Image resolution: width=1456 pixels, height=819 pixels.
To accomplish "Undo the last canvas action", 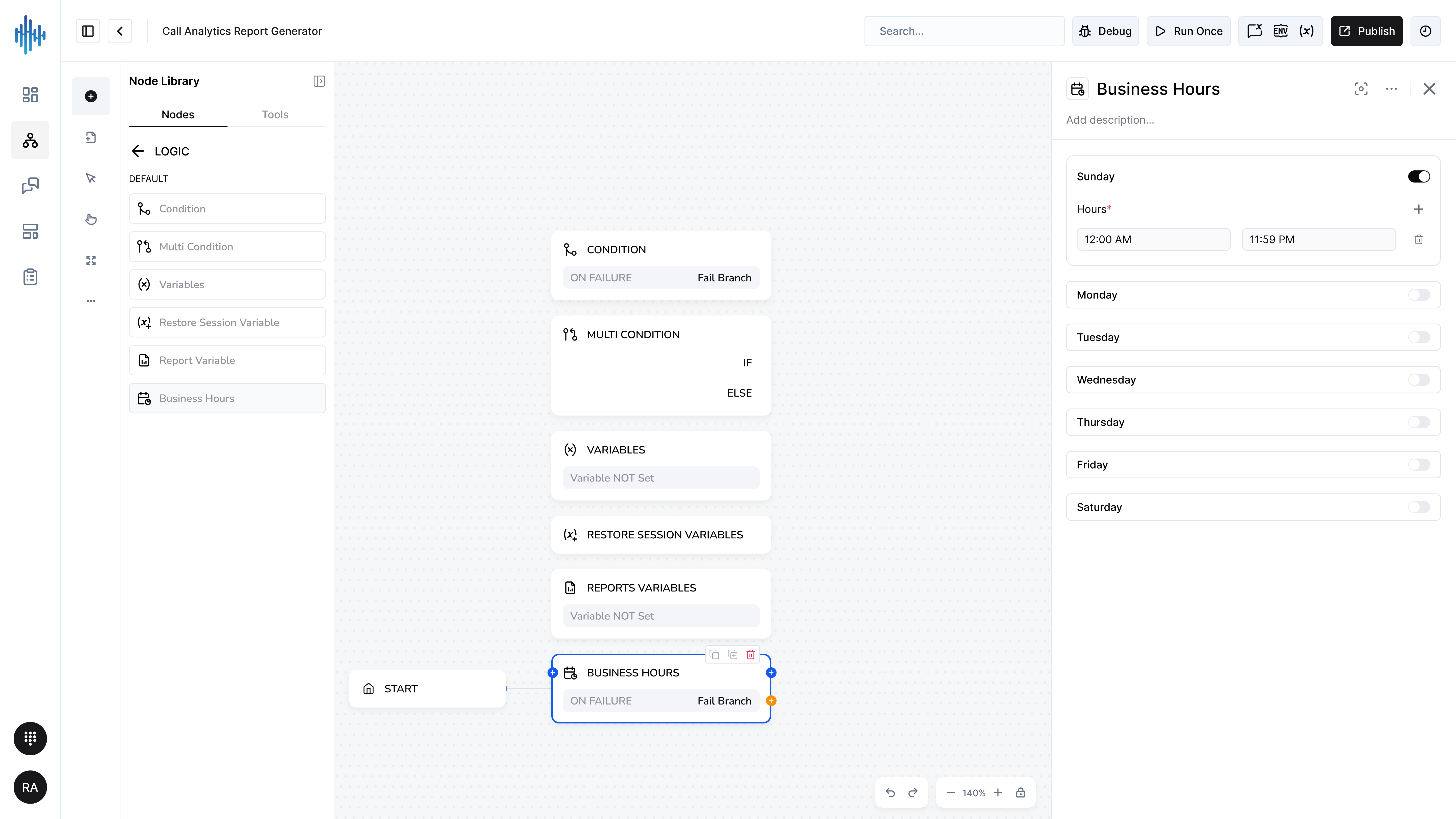I will coord(890,792).
